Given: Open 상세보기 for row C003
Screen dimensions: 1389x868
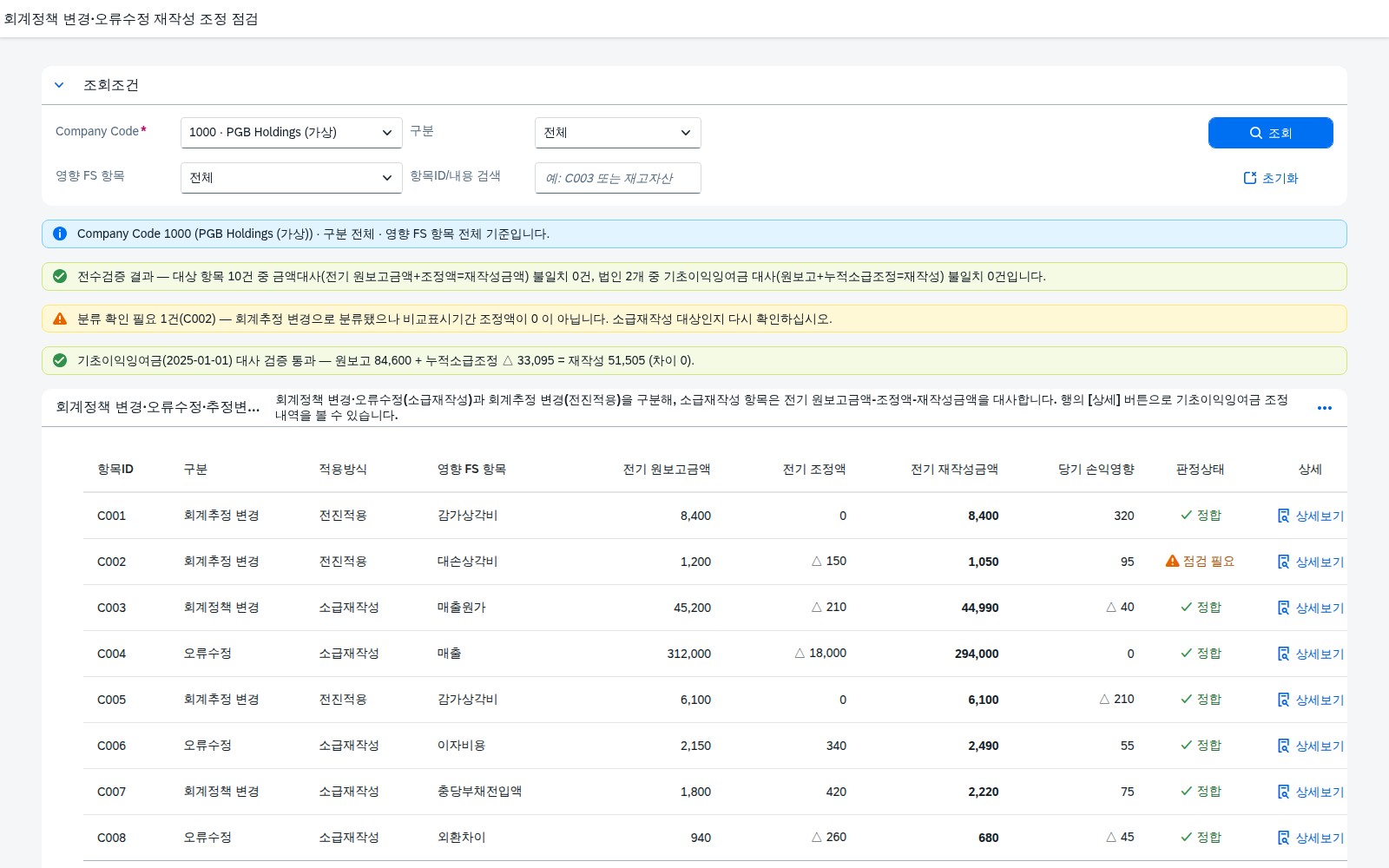Looking at the screenshot, I should click(1311, 608).
